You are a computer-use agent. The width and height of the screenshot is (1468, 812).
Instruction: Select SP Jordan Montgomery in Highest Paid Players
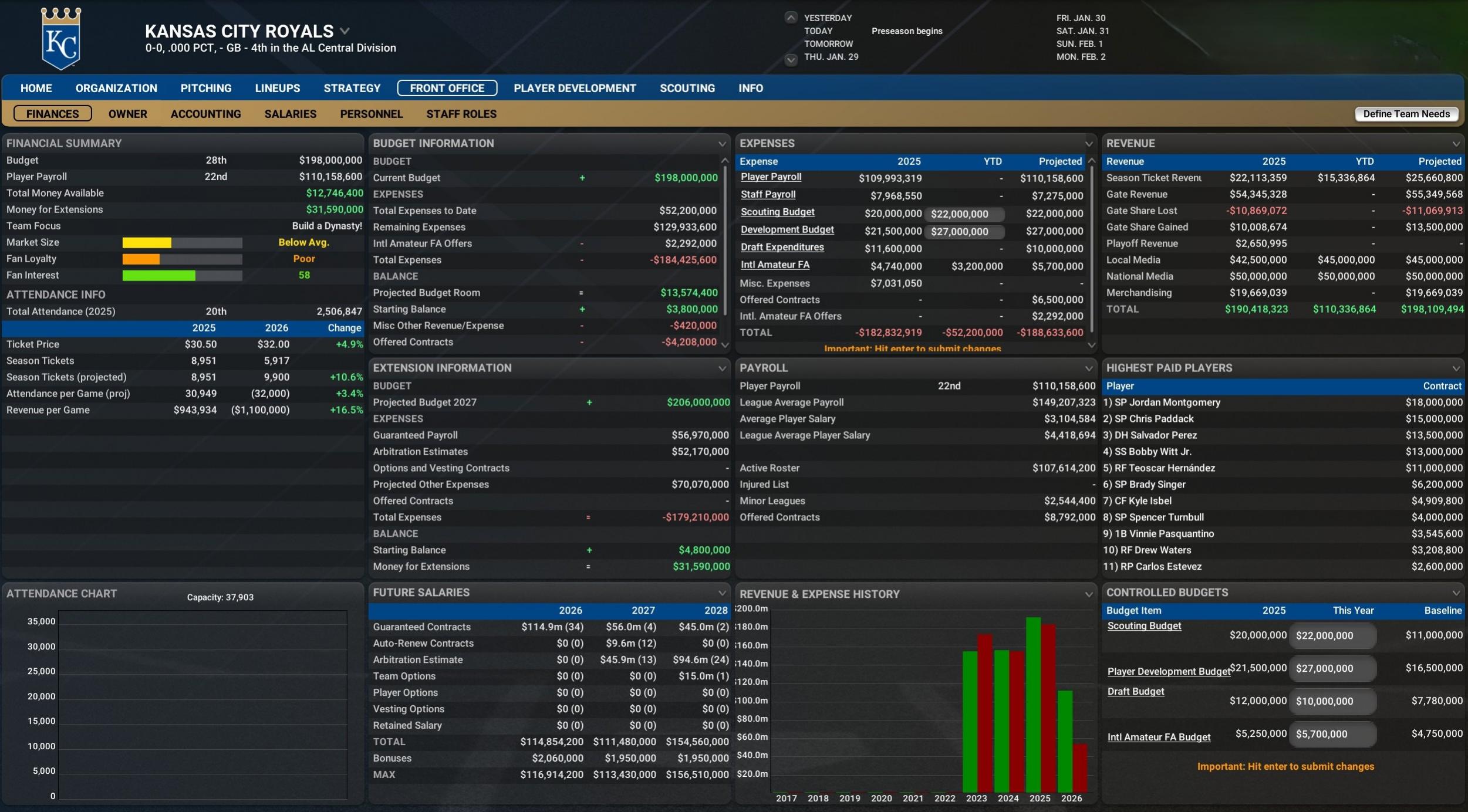pyautogui.click(x=1283, y=402)
